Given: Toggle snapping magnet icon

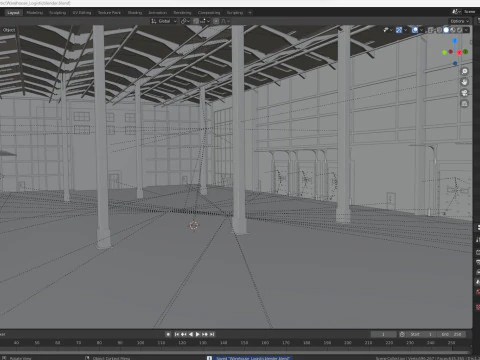Looking at the screenshot, I should 196,21.
